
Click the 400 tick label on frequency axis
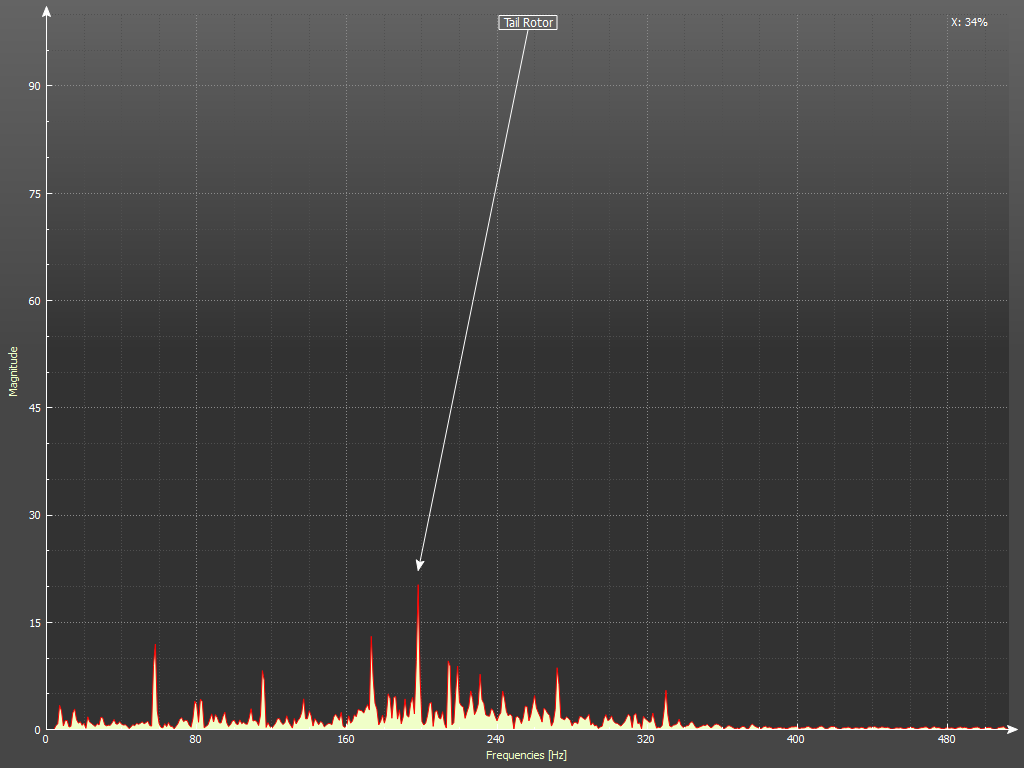coord(796,740)
